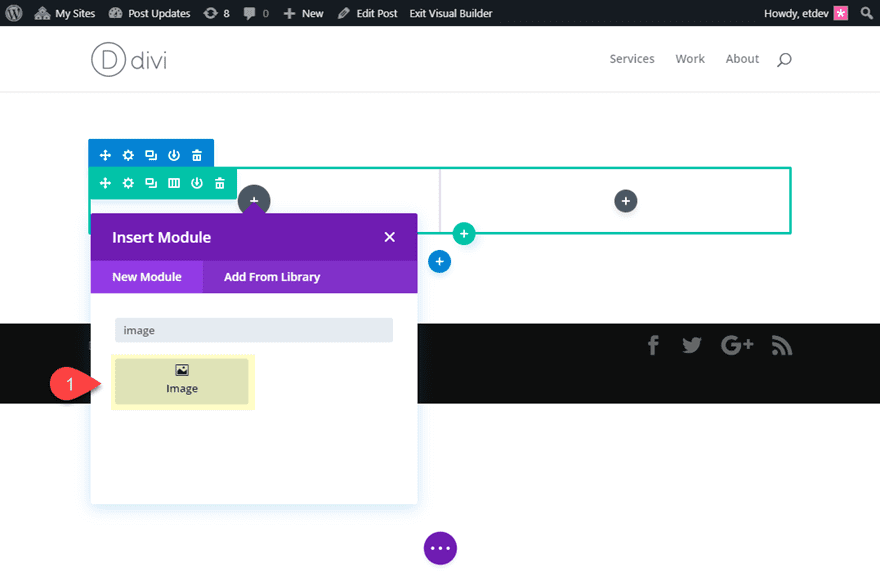Image resolution: width=880 pixels, height=585 pixels.
Task: Open the search icon in the site header
Action: (x=784, y=59)
